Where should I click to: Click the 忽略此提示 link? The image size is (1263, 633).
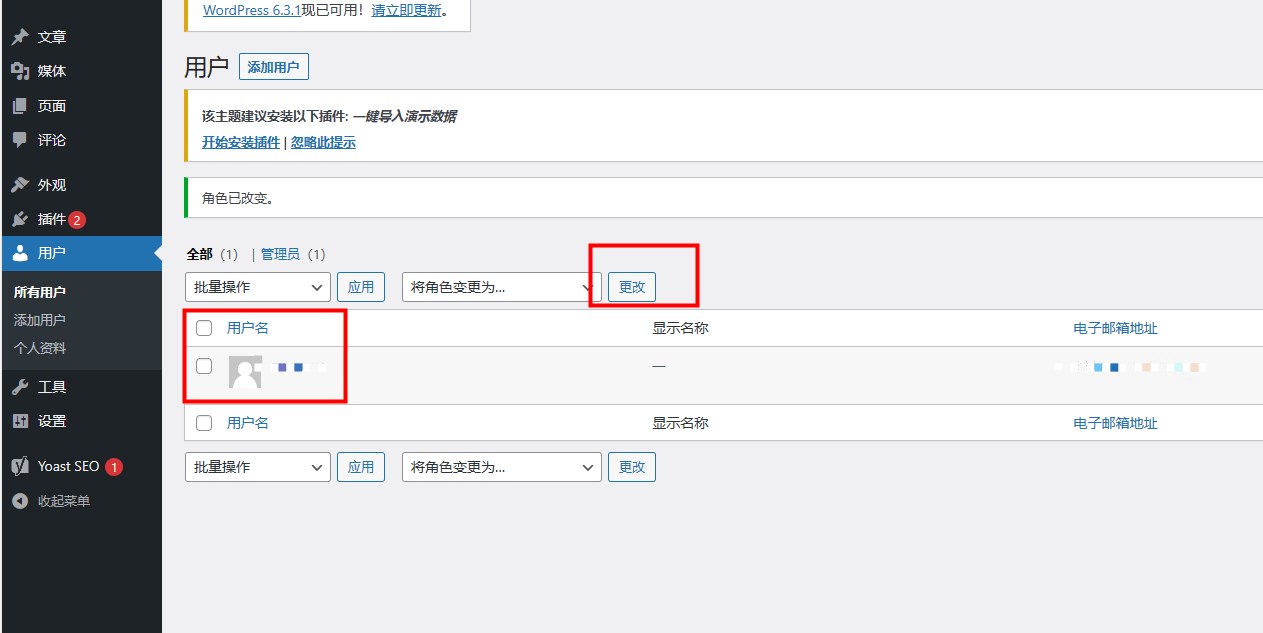tap(323, 142)
